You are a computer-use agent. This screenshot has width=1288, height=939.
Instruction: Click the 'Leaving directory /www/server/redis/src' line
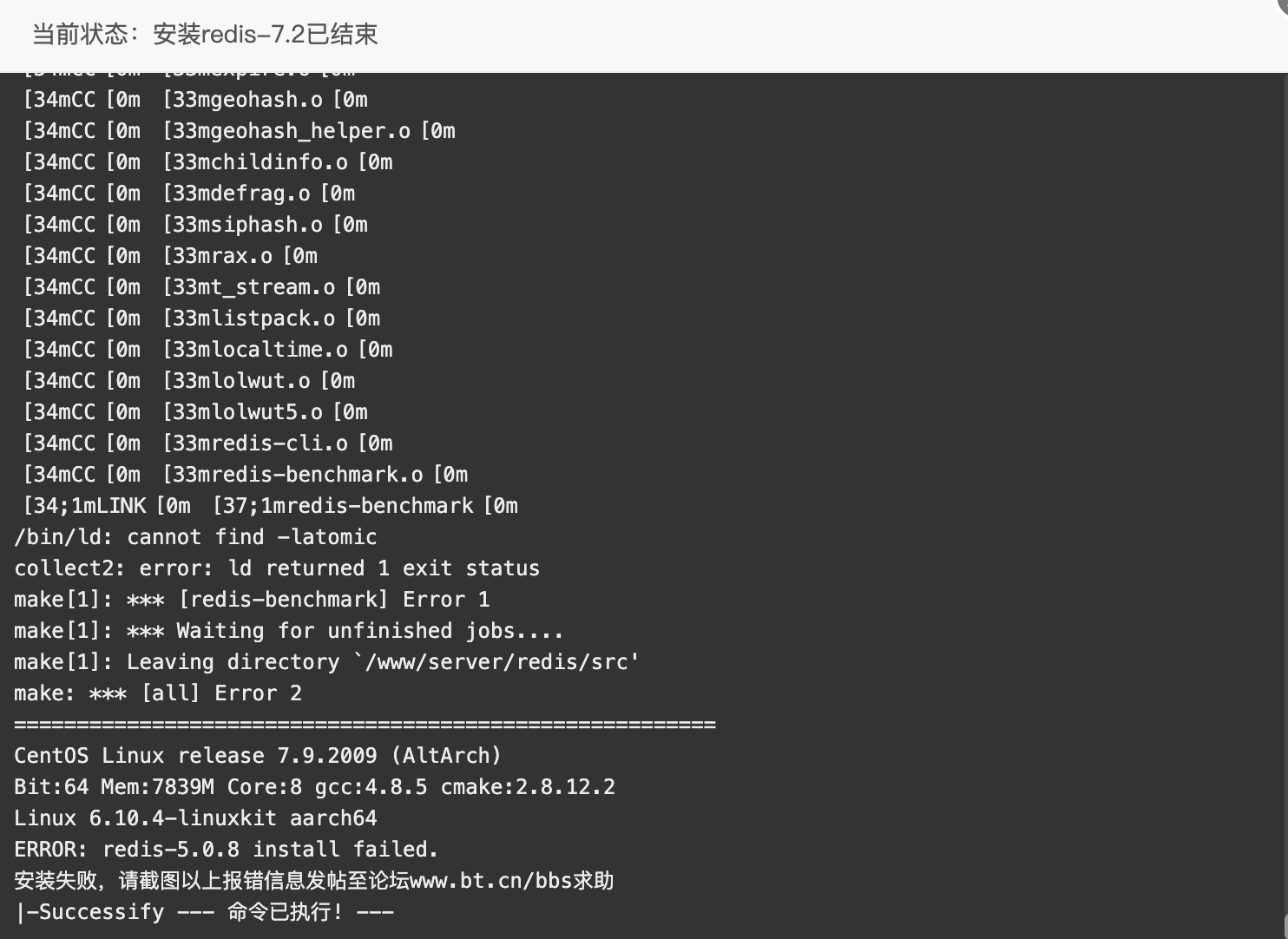tap(326, 662)
